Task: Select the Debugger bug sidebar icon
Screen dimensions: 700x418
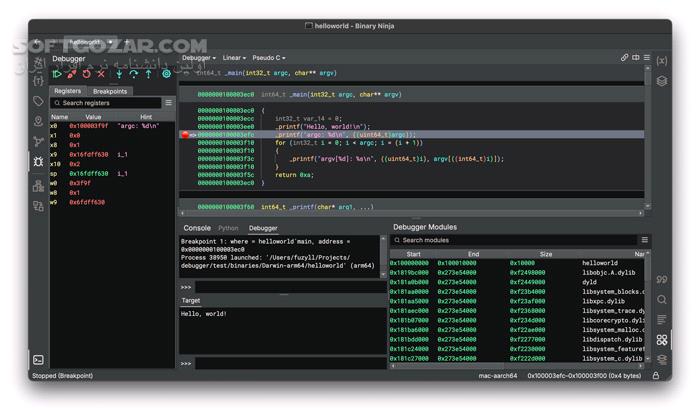Action: coord(38,162)
